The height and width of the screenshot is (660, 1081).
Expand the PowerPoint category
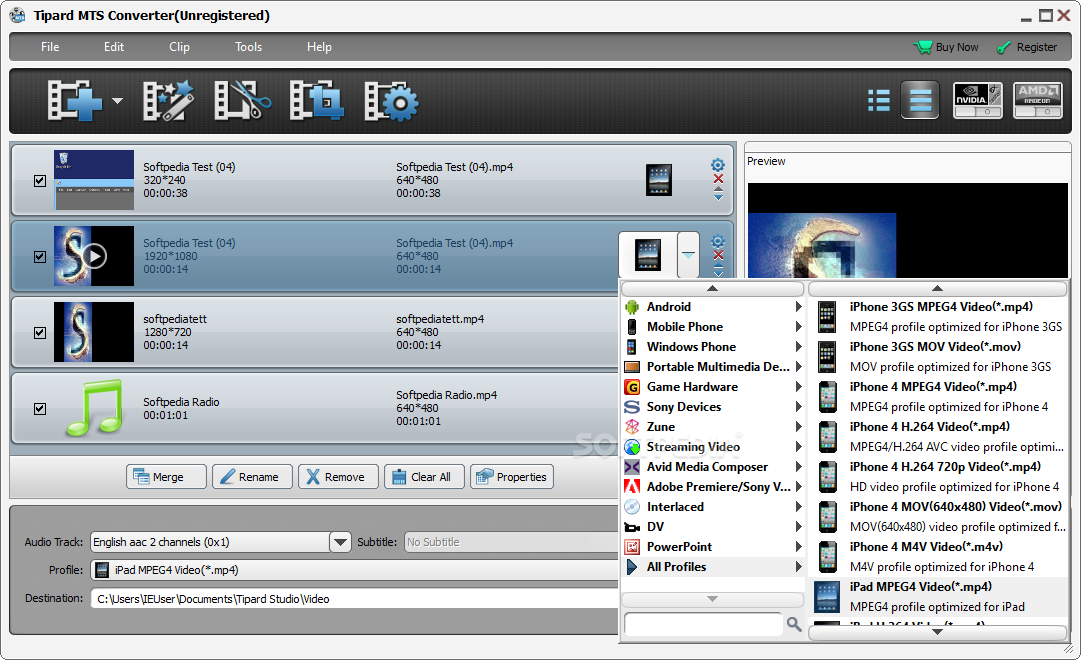714,547
